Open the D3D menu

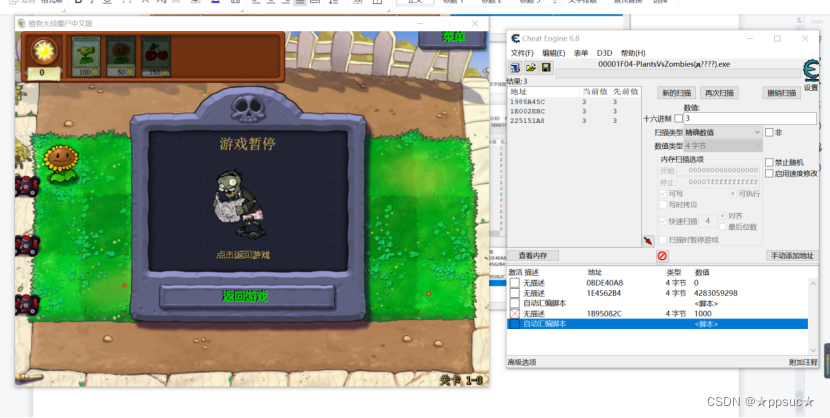tap(604, 53)
